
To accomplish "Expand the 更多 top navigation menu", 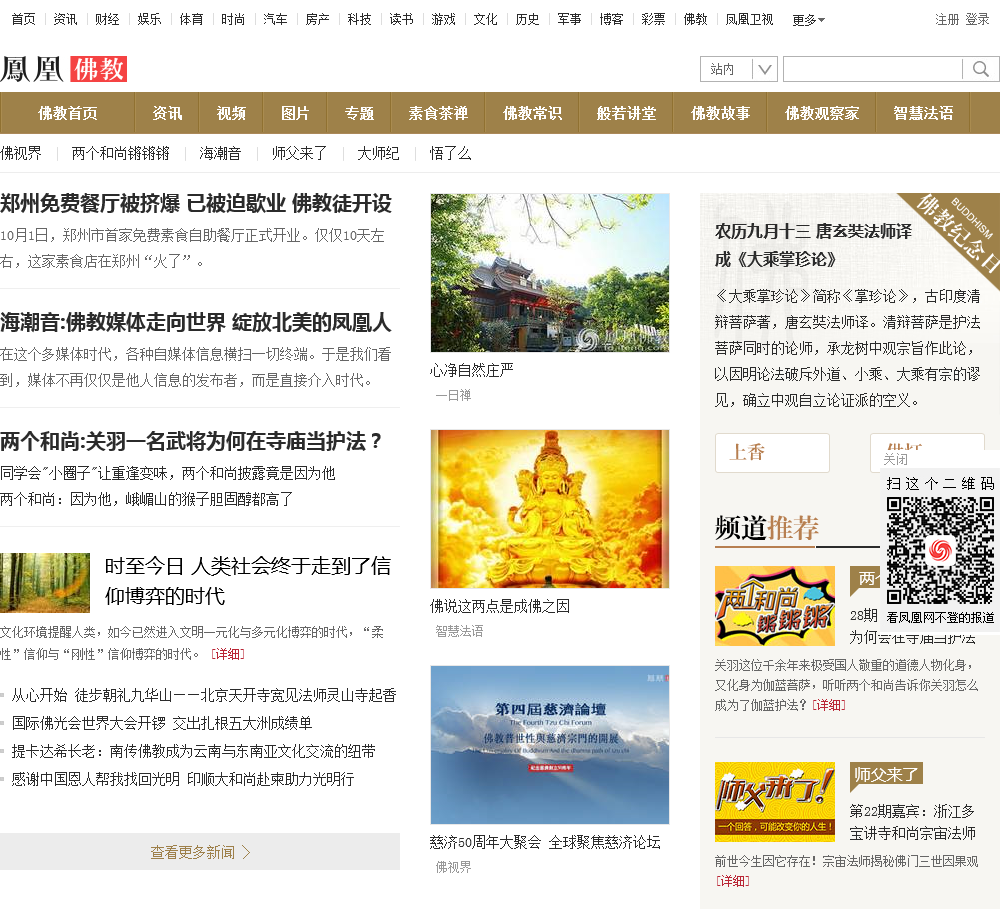I will click(x=809, y=20).
